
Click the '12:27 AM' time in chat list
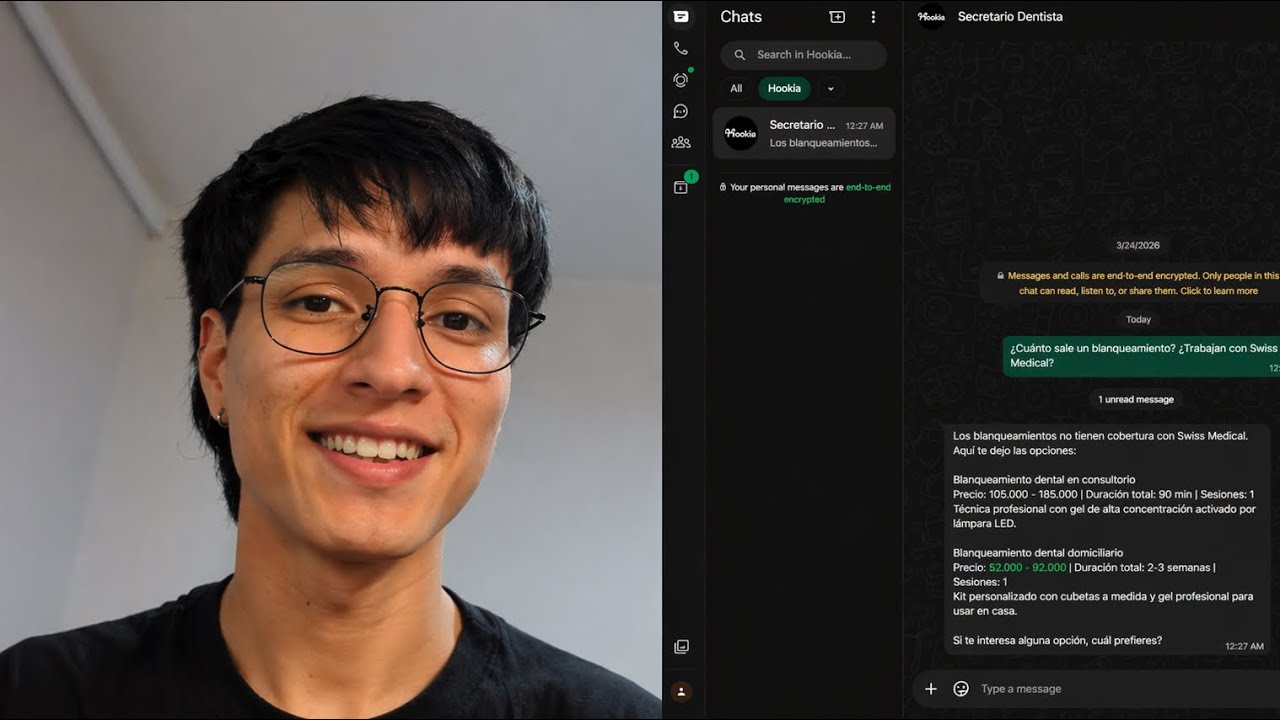point(864,126)
